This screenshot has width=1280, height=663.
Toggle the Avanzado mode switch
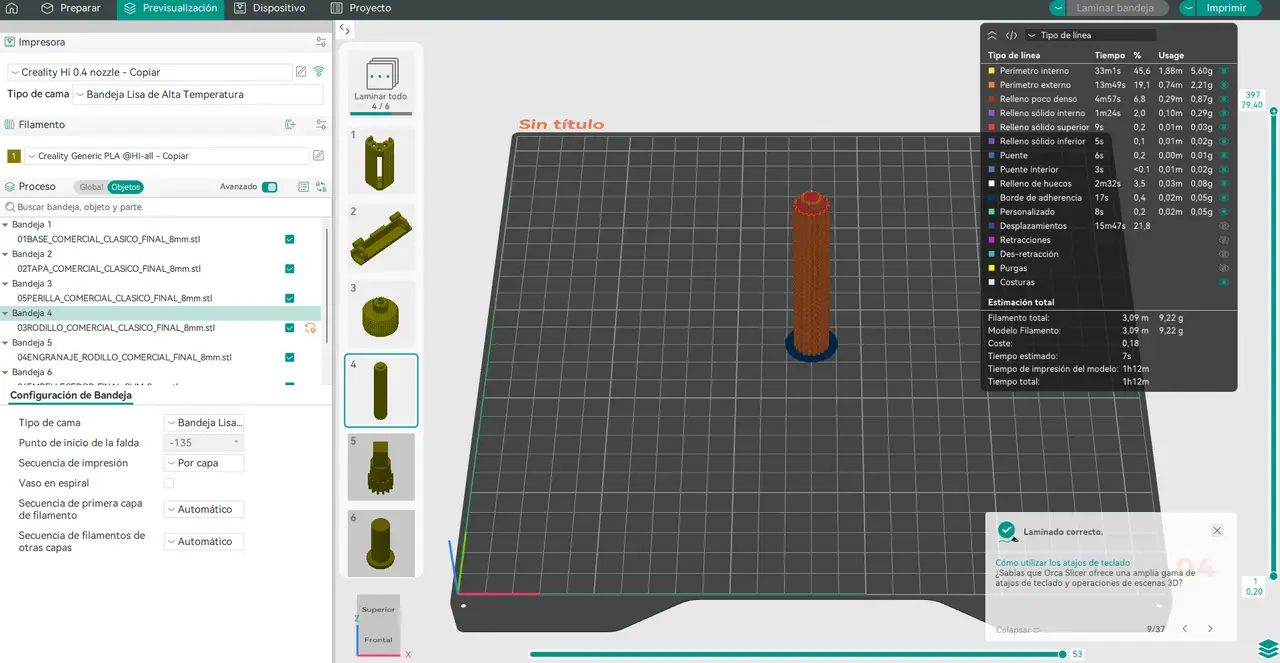coord(269,187)
